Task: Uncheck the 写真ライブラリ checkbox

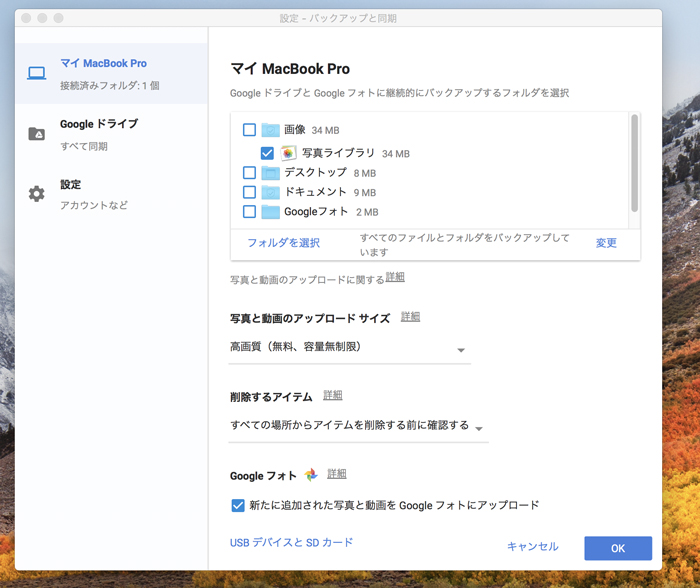Action: coord(267,153)
